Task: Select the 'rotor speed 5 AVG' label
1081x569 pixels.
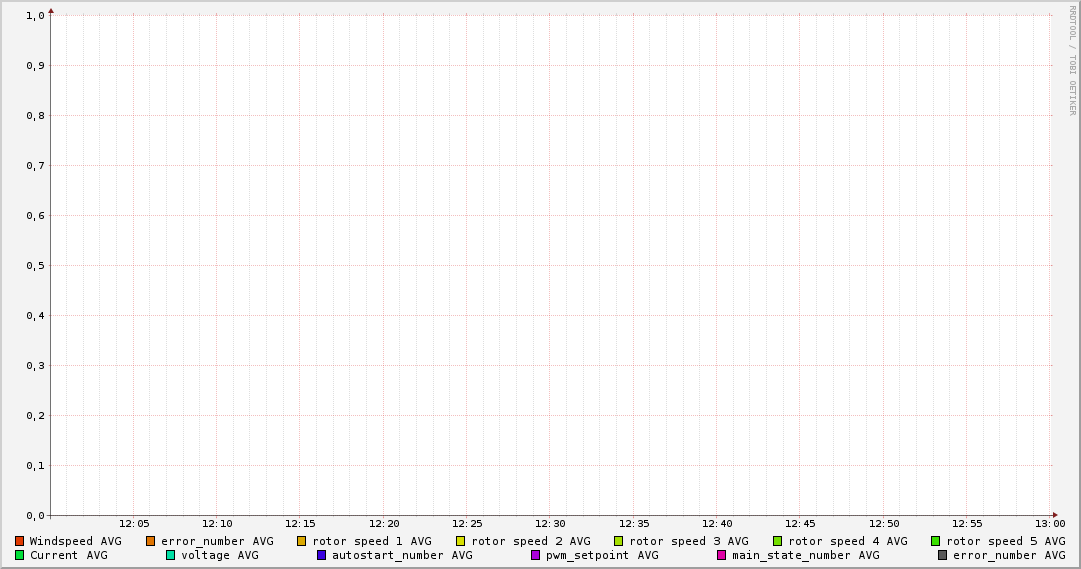Action: tap(1006, 541)
